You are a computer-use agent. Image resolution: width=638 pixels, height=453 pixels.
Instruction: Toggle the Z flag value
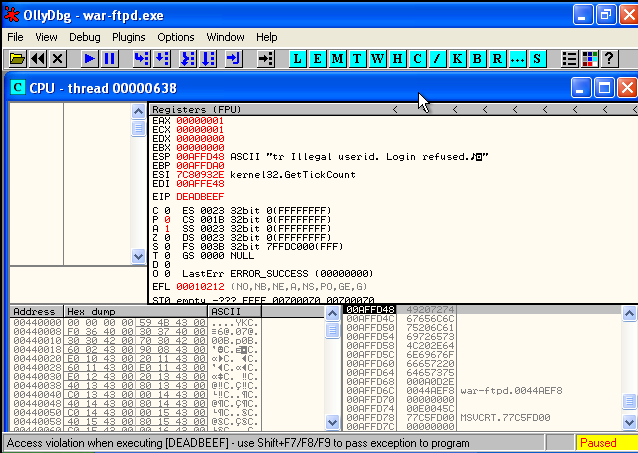click(167, 238)
